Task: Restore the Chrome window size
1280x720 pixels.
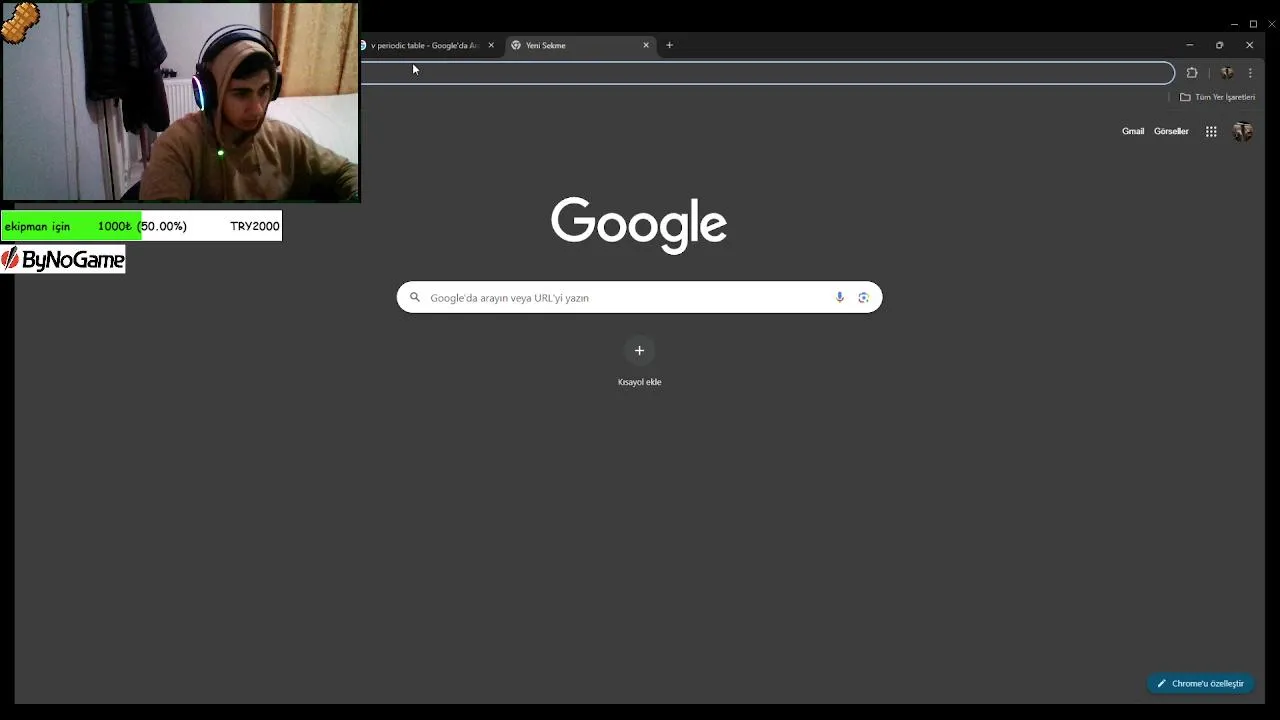Action: [1219, 45]
